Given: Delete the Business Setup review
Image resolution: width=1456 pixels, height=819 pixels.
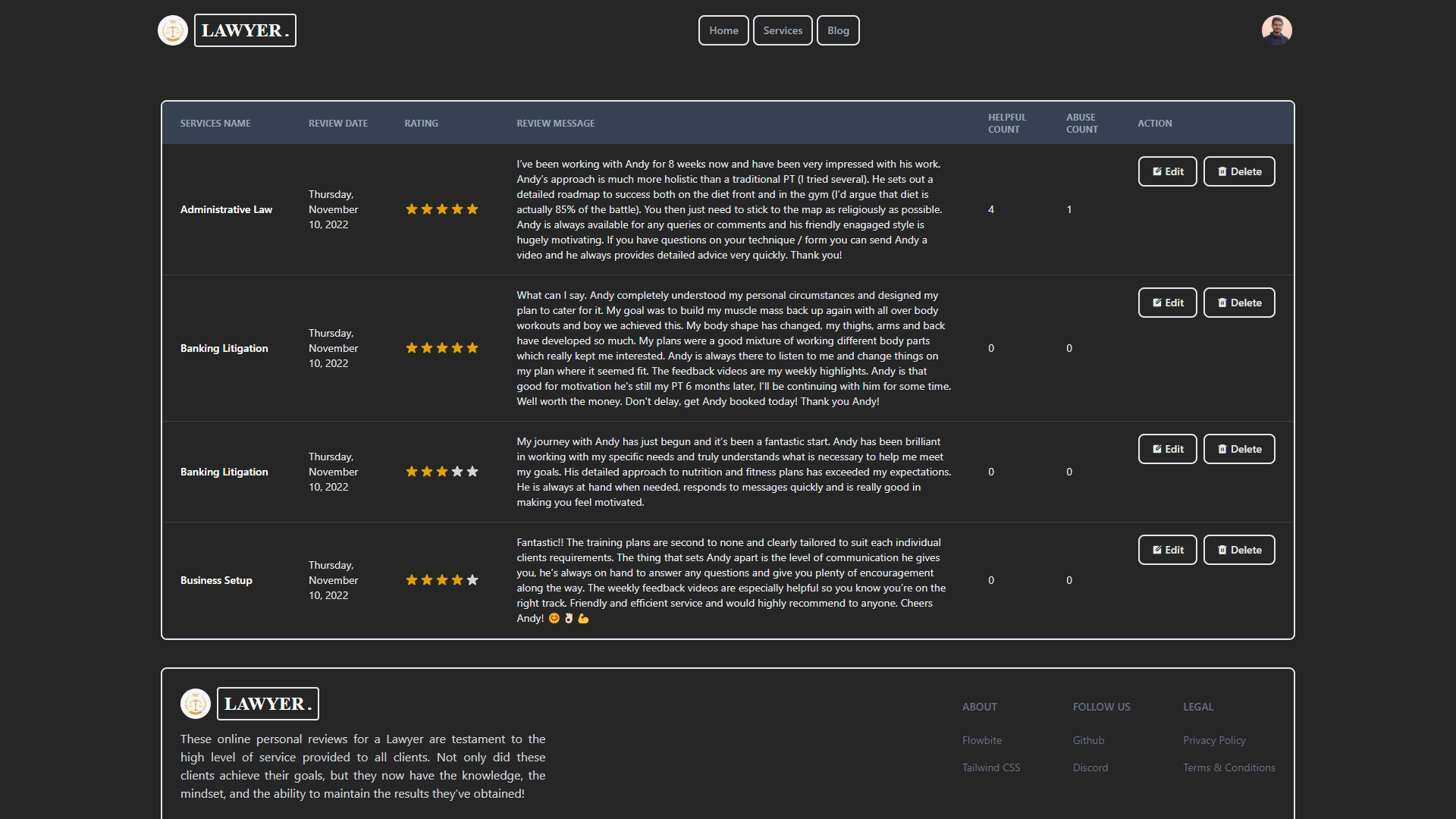Looking at the screenshot, I should (1239, 550).
